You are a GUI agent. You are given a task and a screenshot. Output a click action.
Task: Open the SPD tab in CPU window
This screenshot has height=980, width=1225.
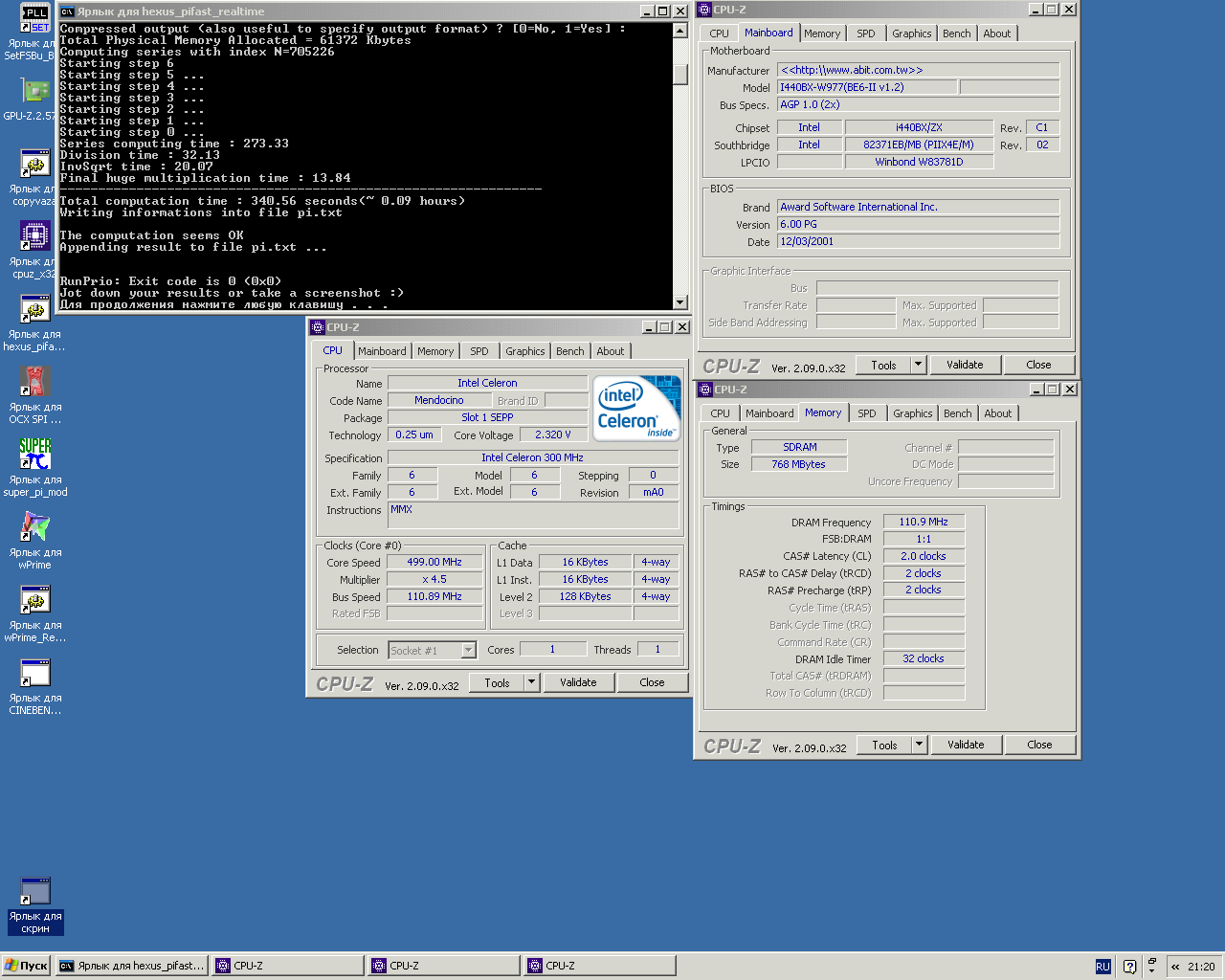[x=479, y=351]
